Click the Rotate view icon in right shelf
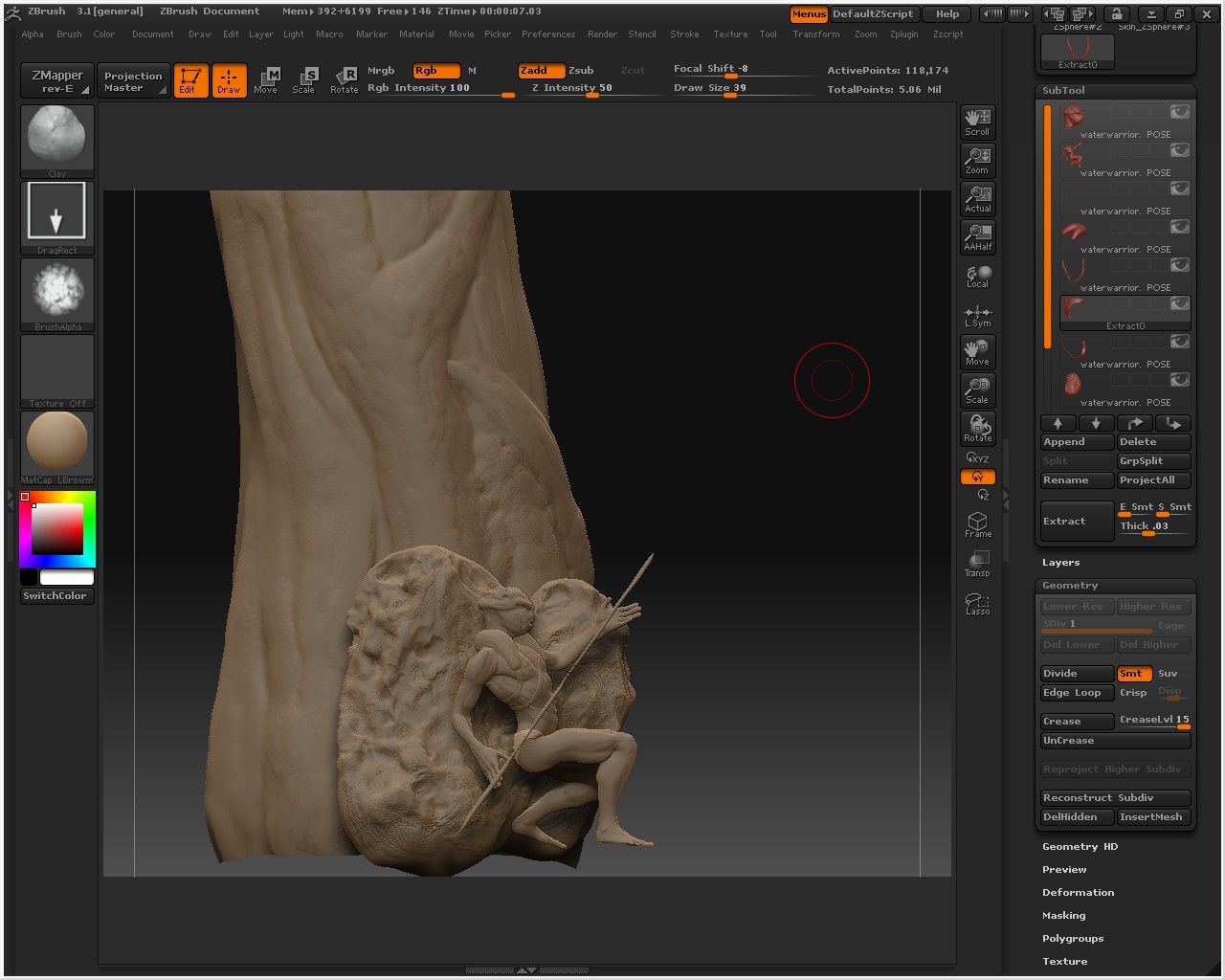The height and width of the screenshot is (980, 1225). pos(978,428)
